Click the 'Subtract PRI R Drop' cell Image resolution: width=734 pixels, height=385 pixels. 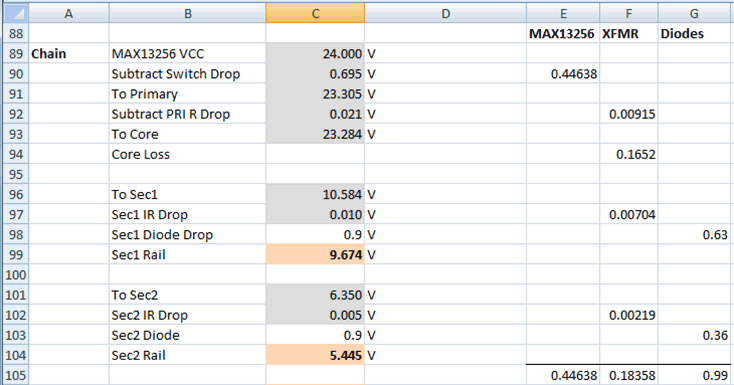coord(187,114)
